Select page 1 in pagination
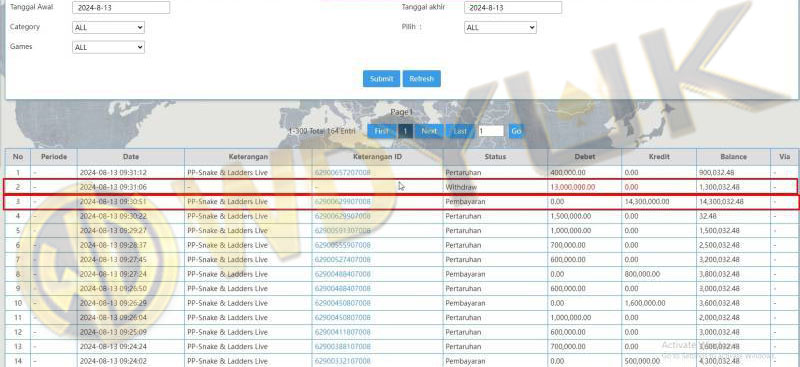Image resolution: width=800 pixels, height=367 pixels. point(406,131)
